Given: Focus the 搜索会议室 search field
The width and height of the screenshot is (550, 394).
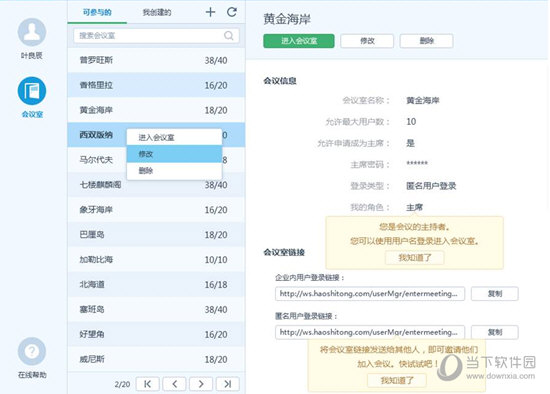Looking at the screenshot, I should click(x=156, y=35).
